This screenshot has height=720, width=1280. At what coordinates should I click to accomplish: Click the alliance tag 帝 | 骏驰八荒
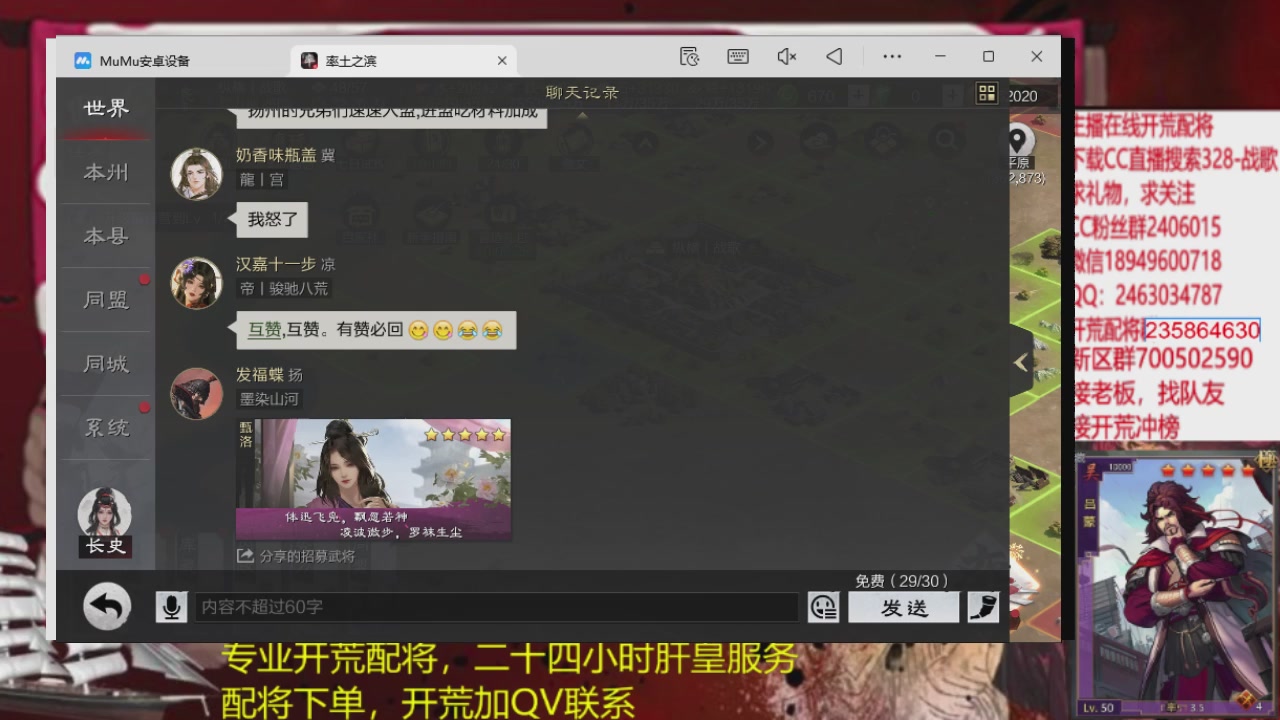[283, 288]
